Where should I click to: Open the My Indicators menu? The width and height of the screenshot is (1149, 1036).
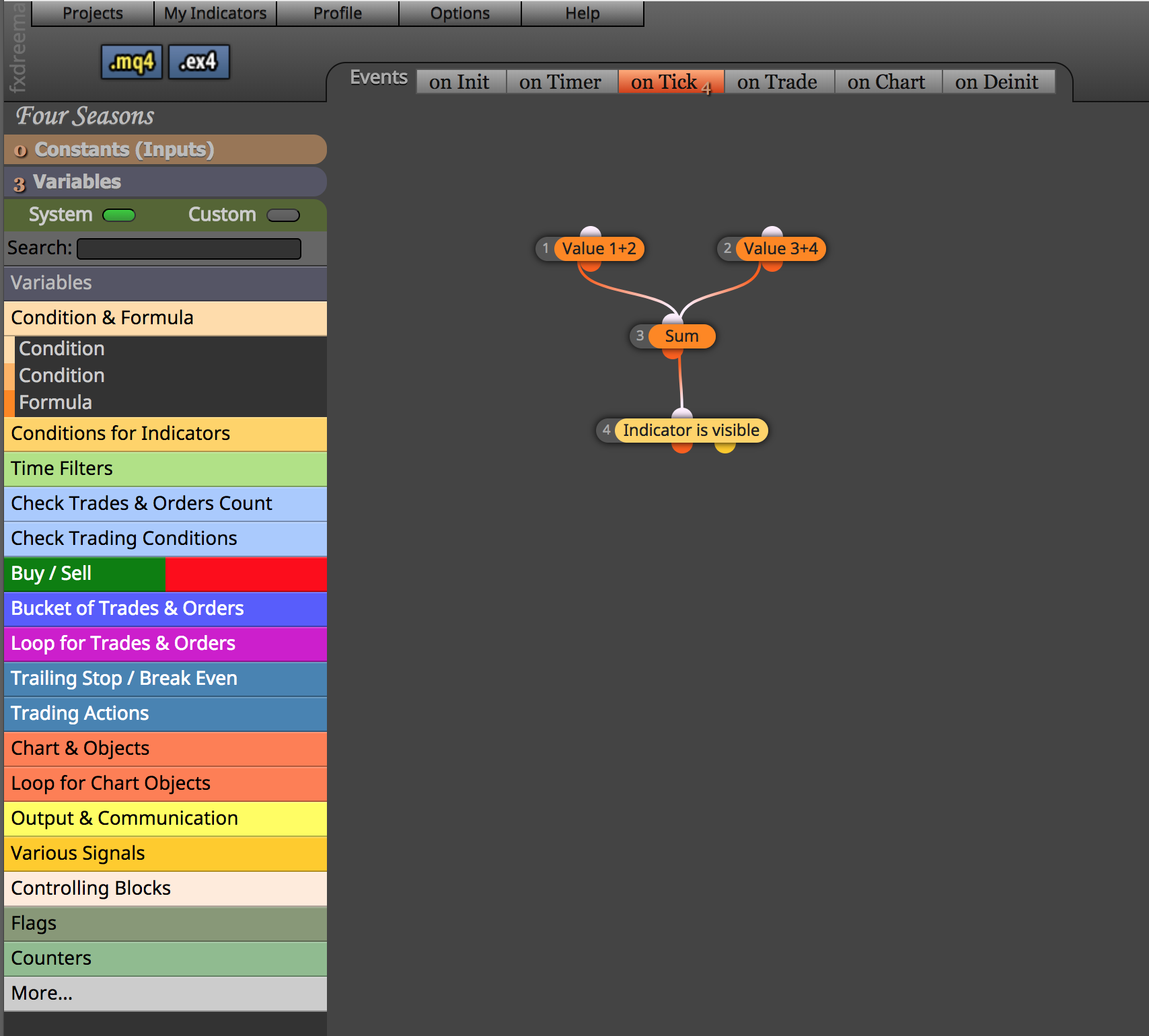(x=215, y=13)
